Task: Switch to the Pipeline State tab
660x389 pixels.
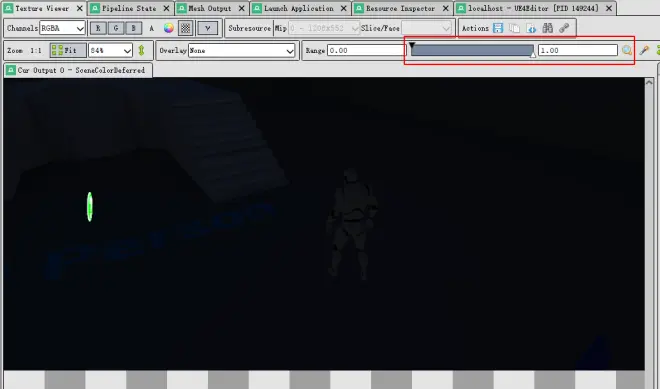Action: (129, 8)
